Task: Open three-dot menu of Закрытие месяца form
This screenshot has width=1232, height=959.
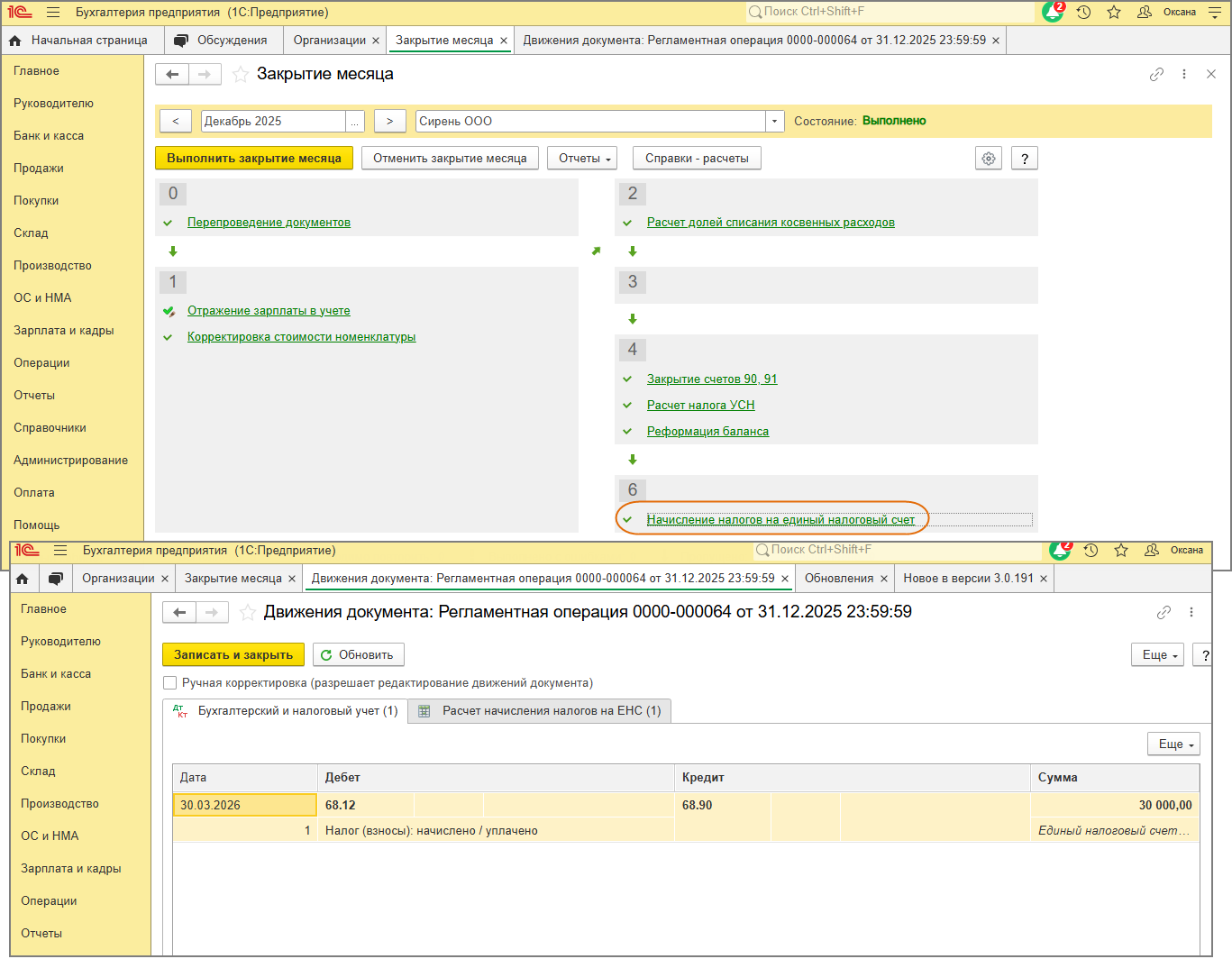Action: click(1184, 74)
